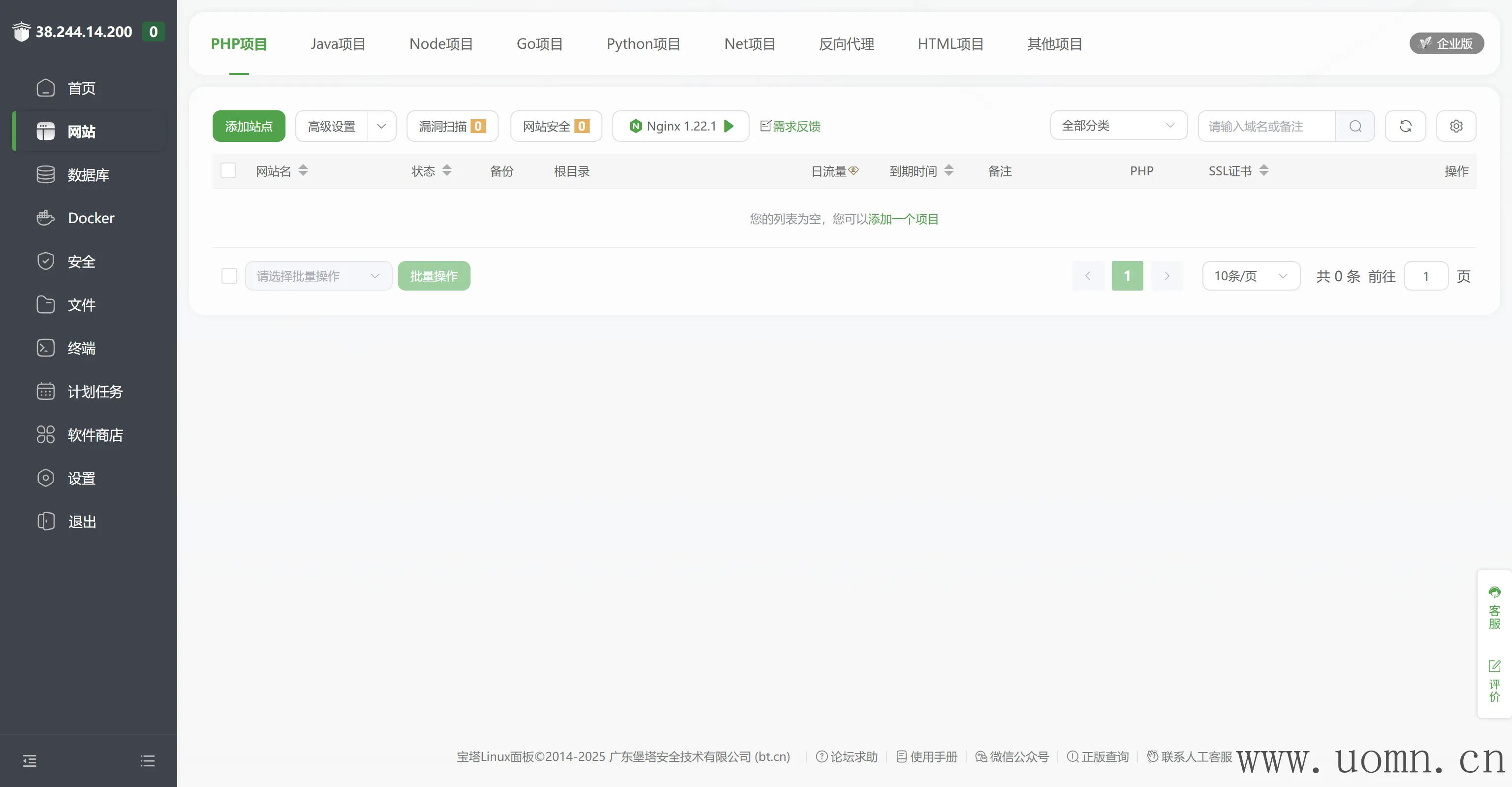Sort the list by website name arrows
This screenshot has width=1512, height=787.
[303, 171]
